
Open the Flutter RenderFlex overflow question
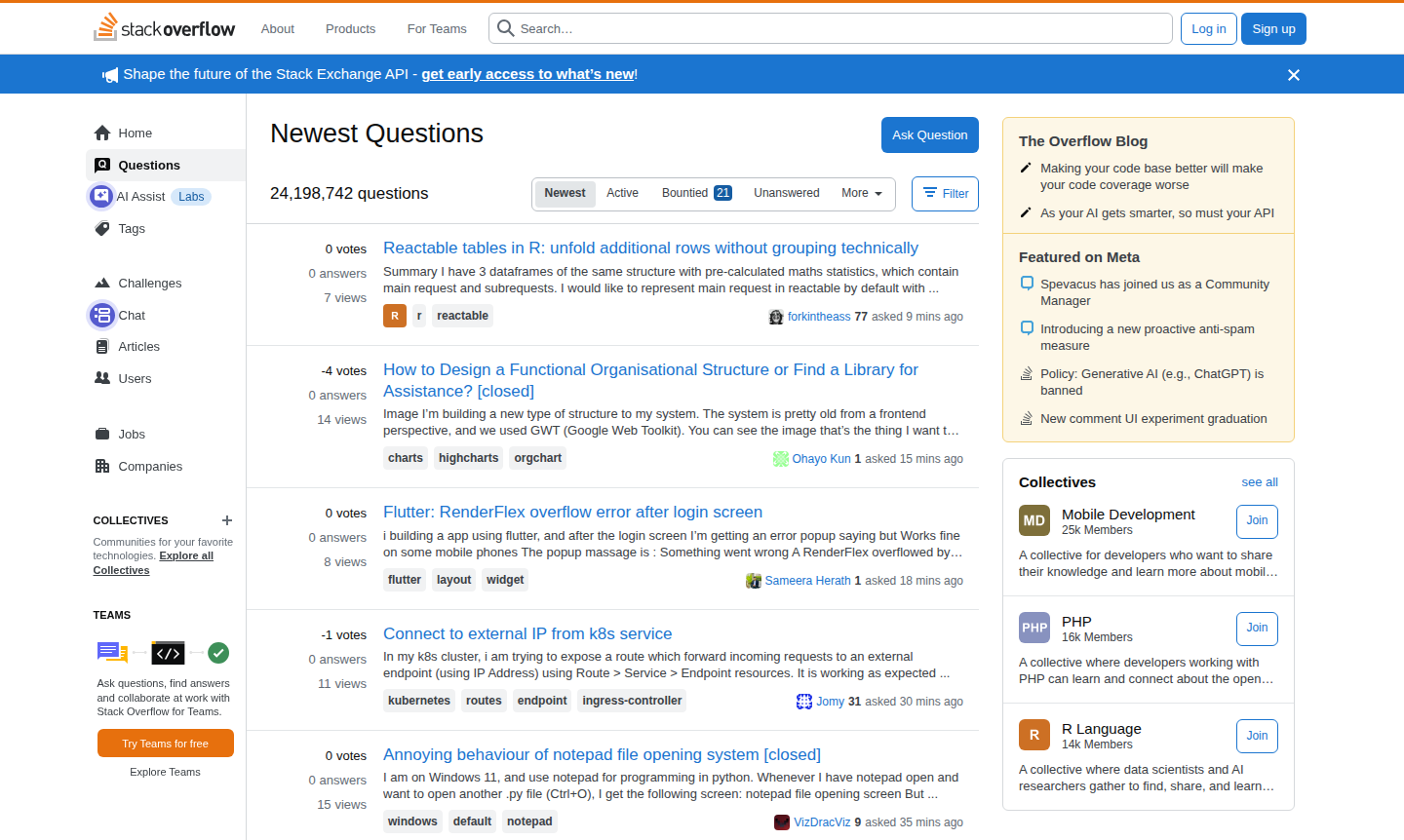pos(572,512)
